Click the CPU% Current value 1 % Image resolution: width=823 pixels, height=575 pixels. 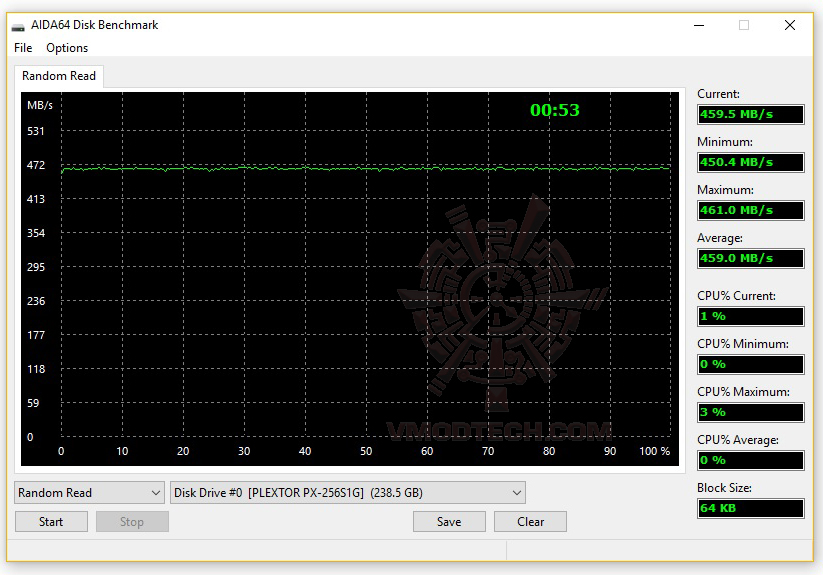pos(751,316)
